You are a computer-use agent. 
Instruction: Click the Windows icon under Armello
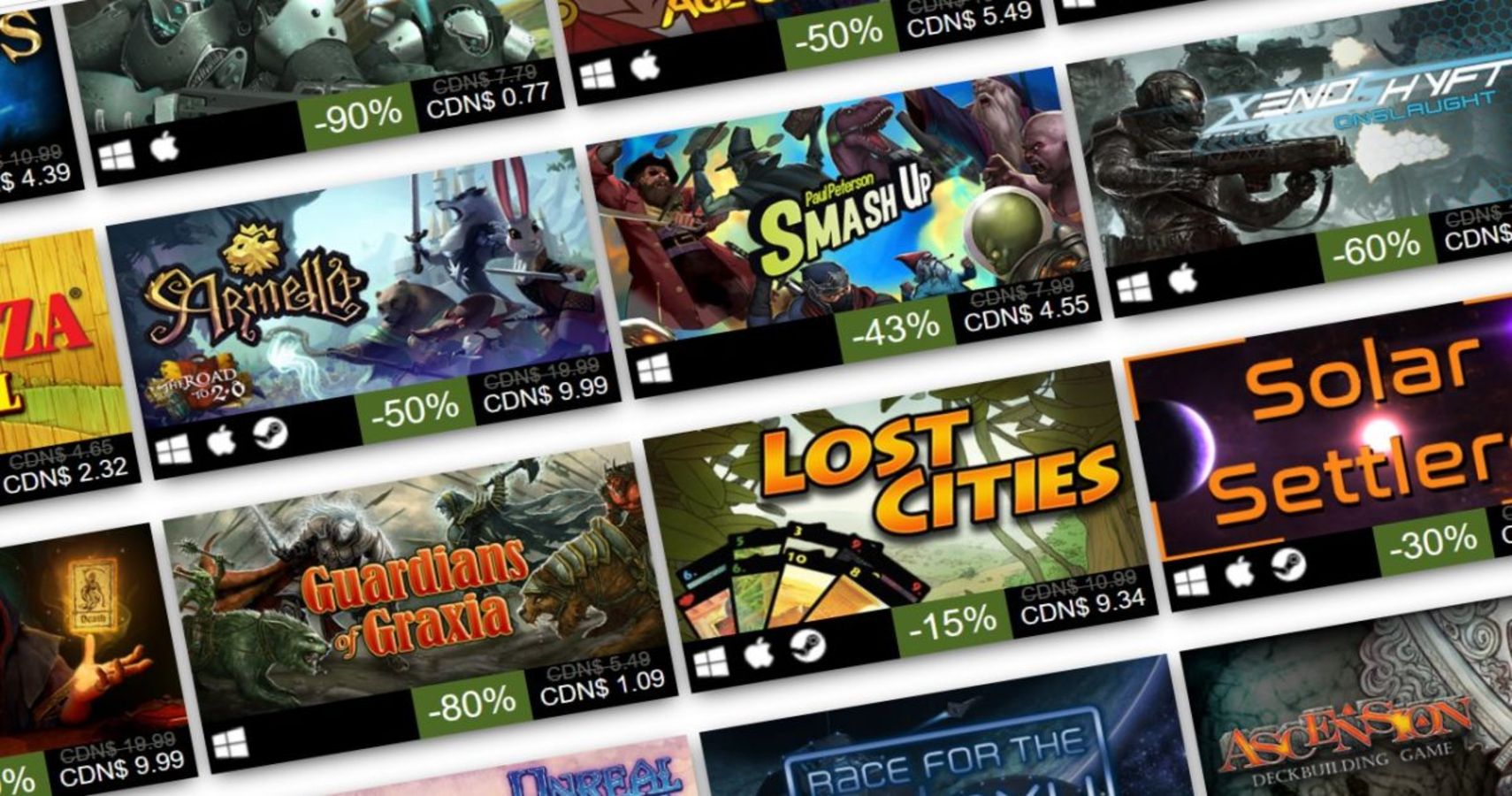173,451
